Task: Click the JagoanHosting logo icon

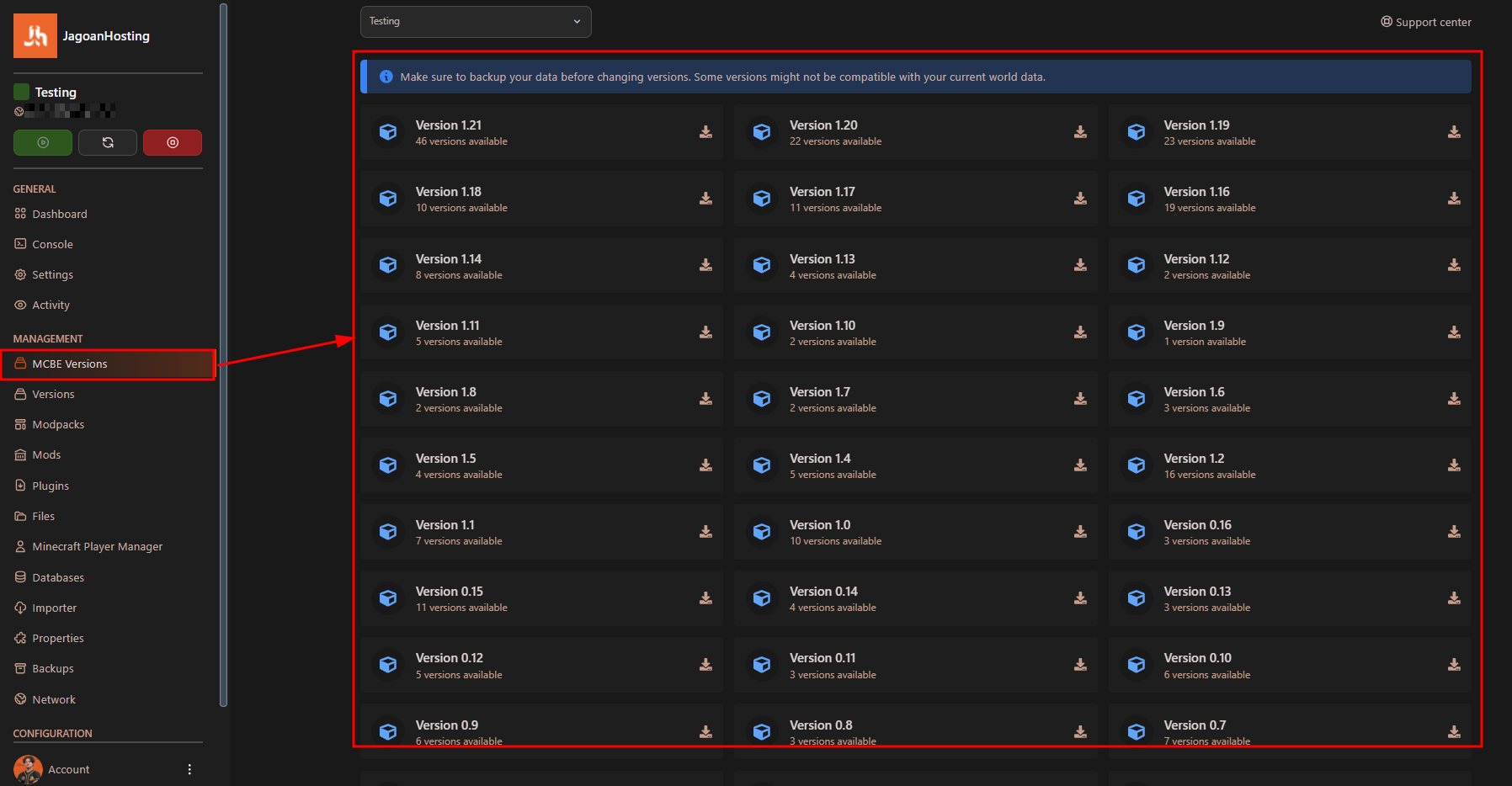Action: click(35, 36)
